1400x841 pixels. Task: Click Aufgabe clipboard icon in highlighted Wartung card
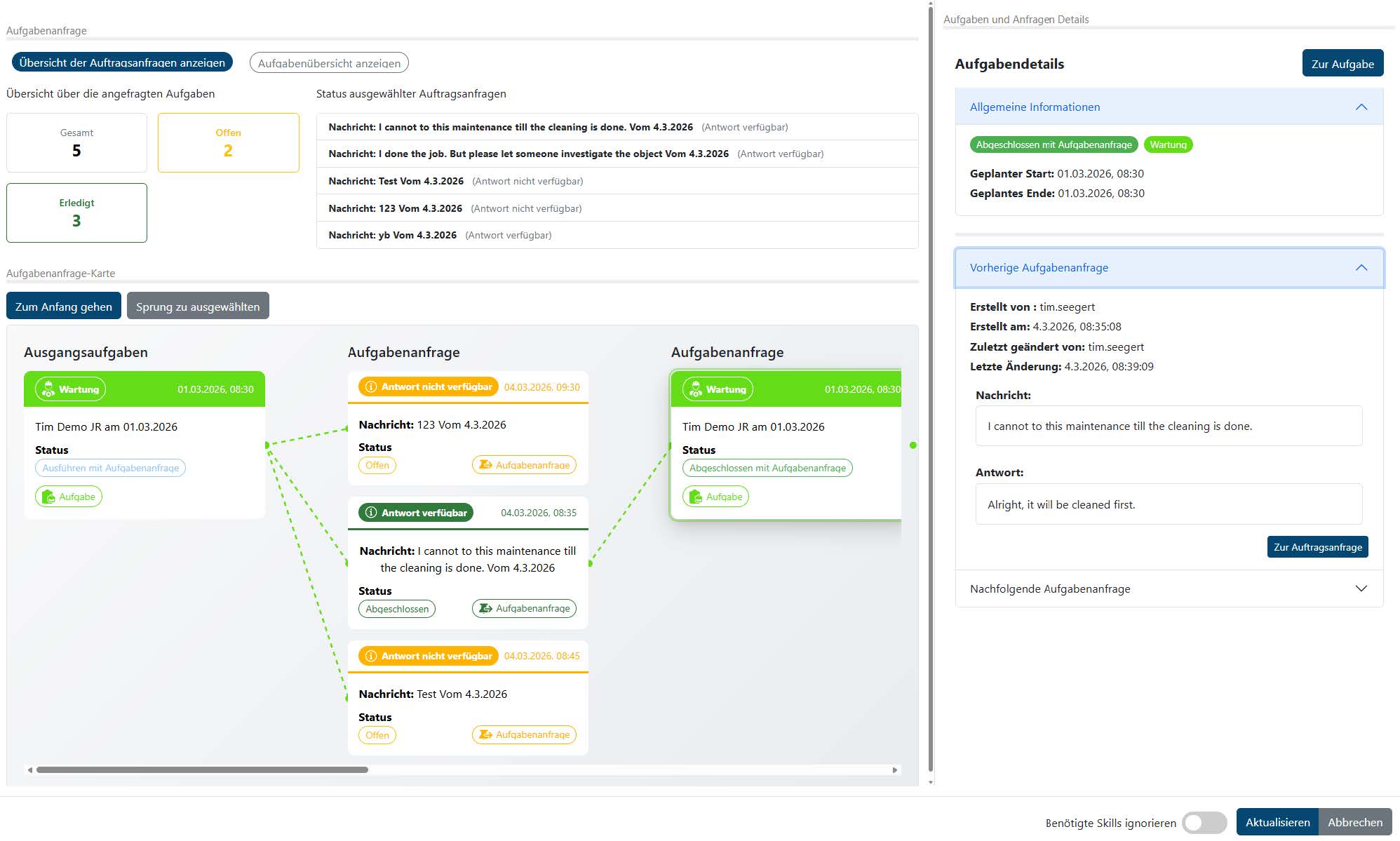695,497
